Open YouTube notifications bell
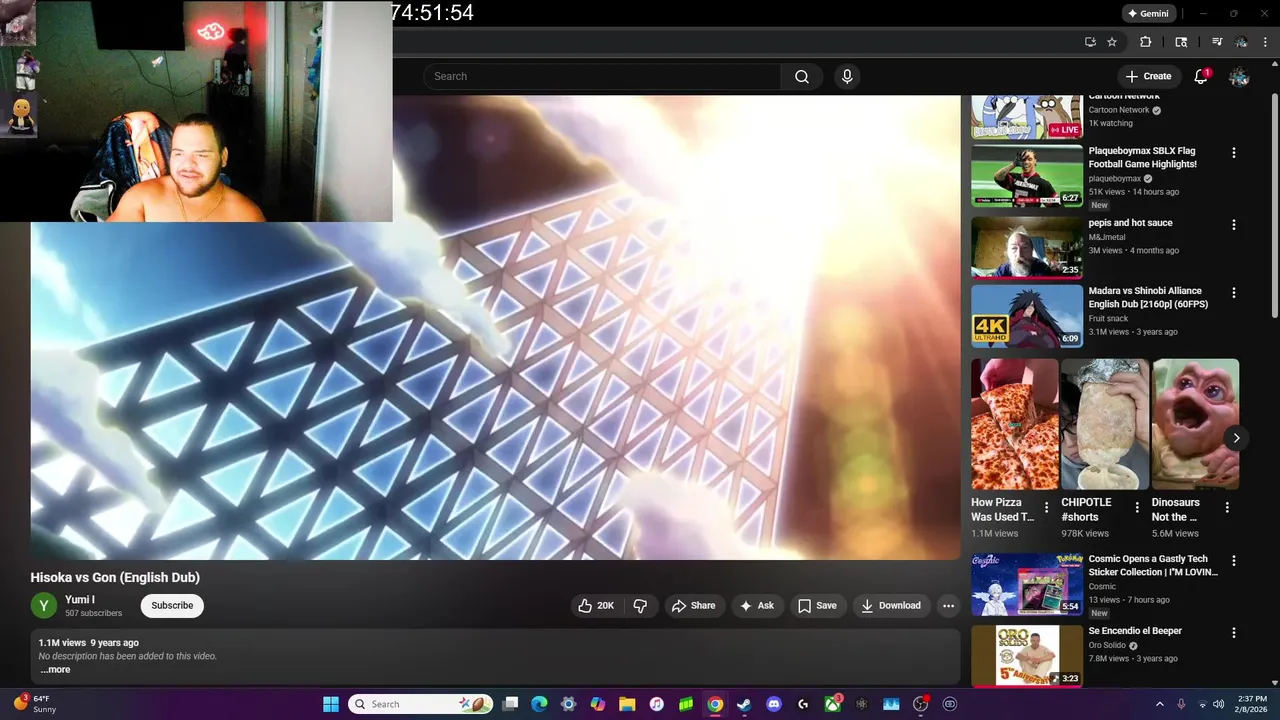This screenshot has height=720, width=1280. 1201,76
